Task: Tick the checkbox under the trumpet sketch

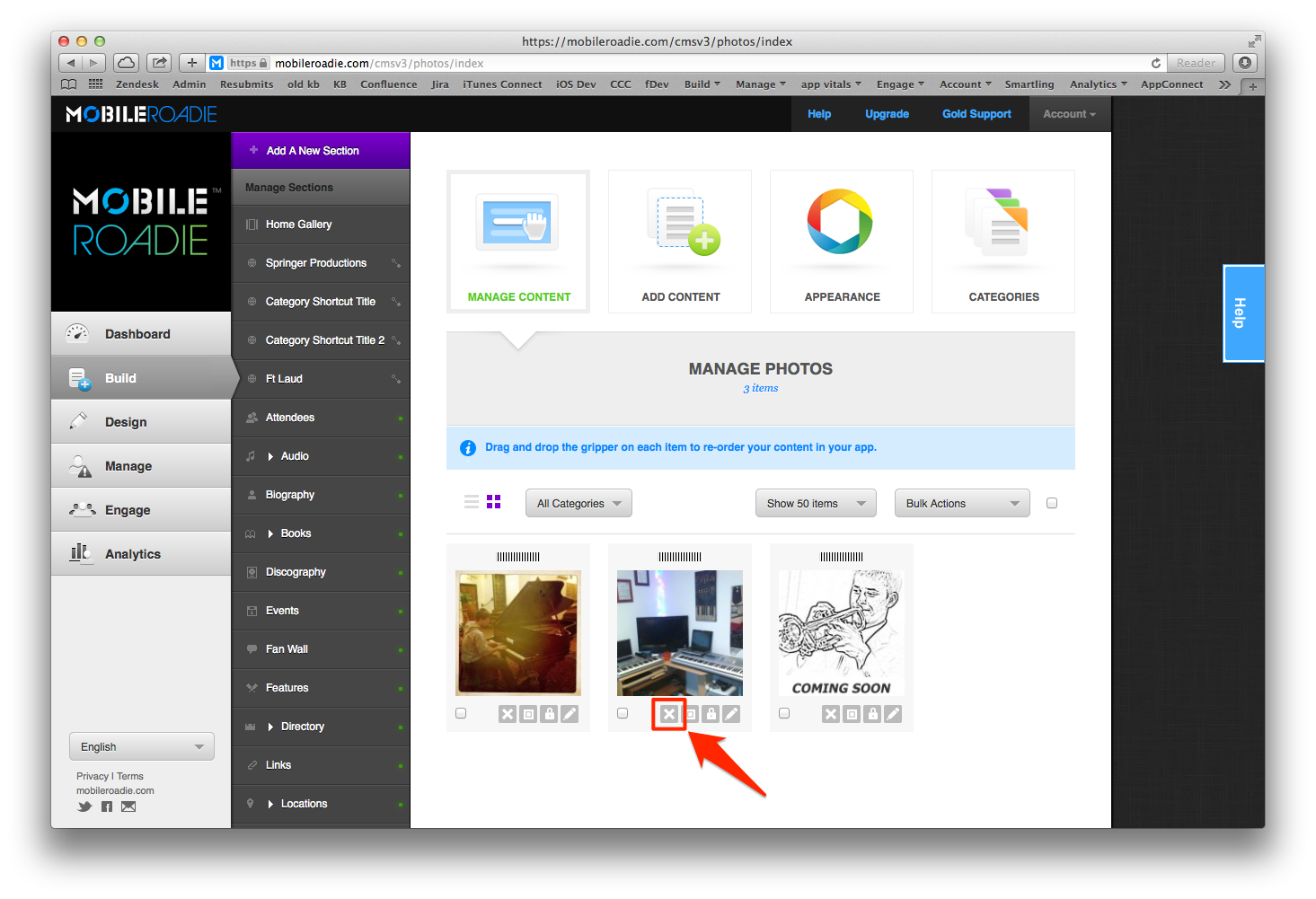Action: (784, 713)
